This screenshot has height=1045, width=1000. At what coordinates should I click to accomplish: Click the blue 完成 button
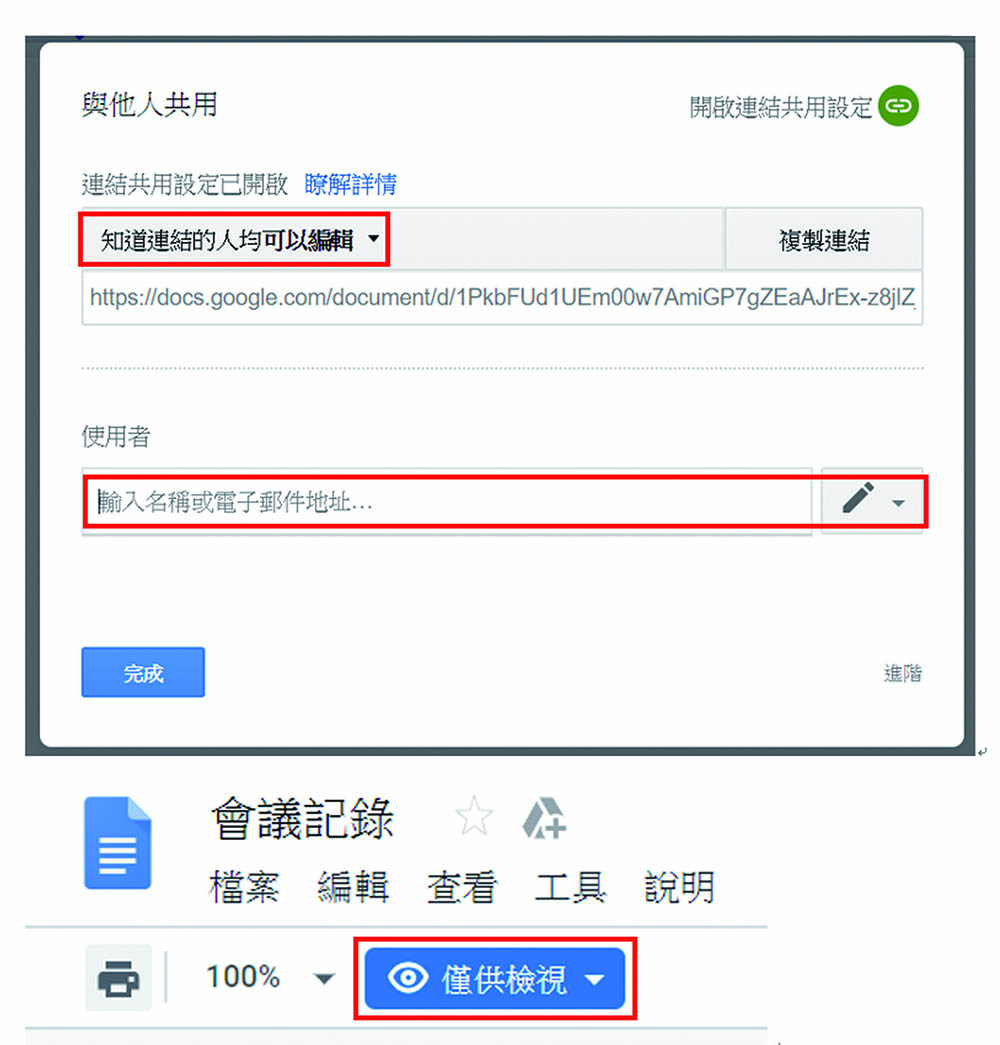pyautogui.click(x=143, y=672)
